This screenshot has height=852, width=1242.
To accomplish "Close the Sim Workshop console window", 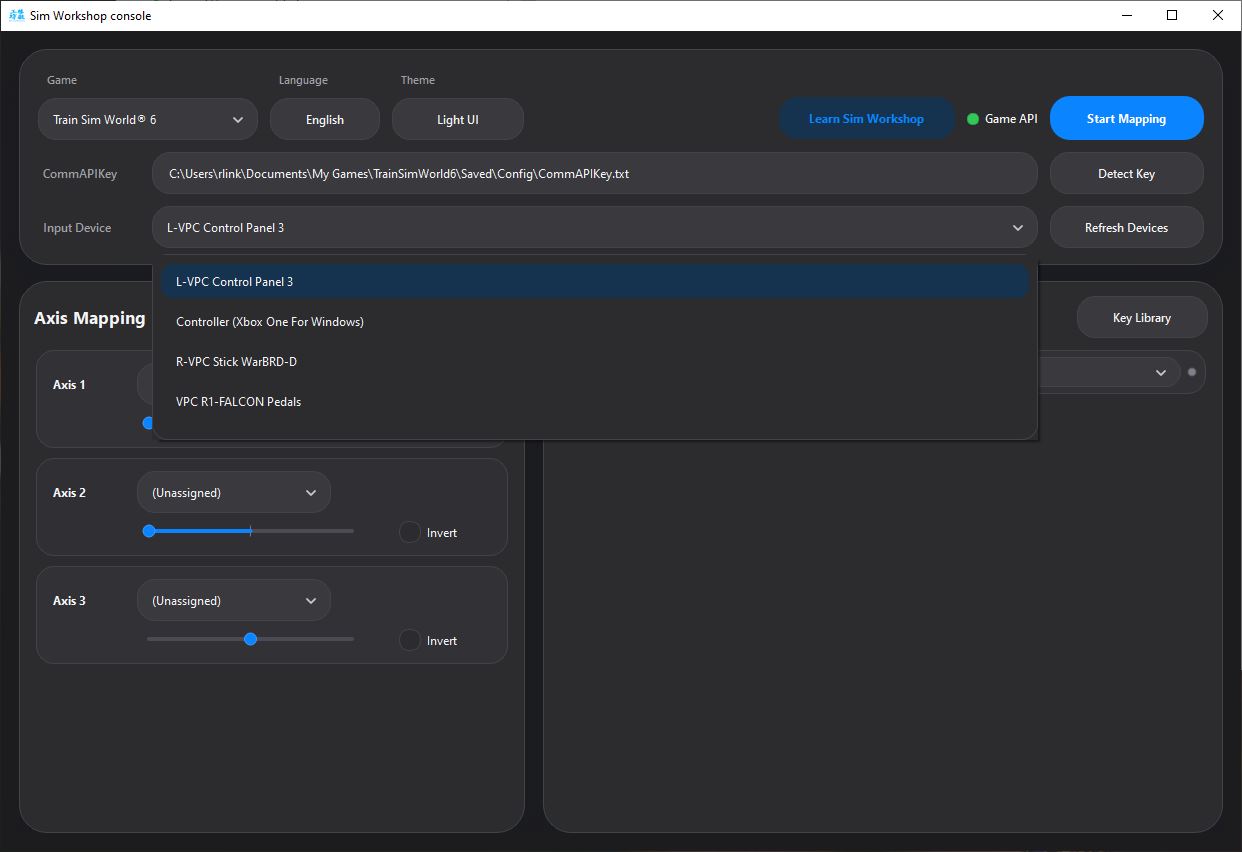I will click(x=1217, y=15).
